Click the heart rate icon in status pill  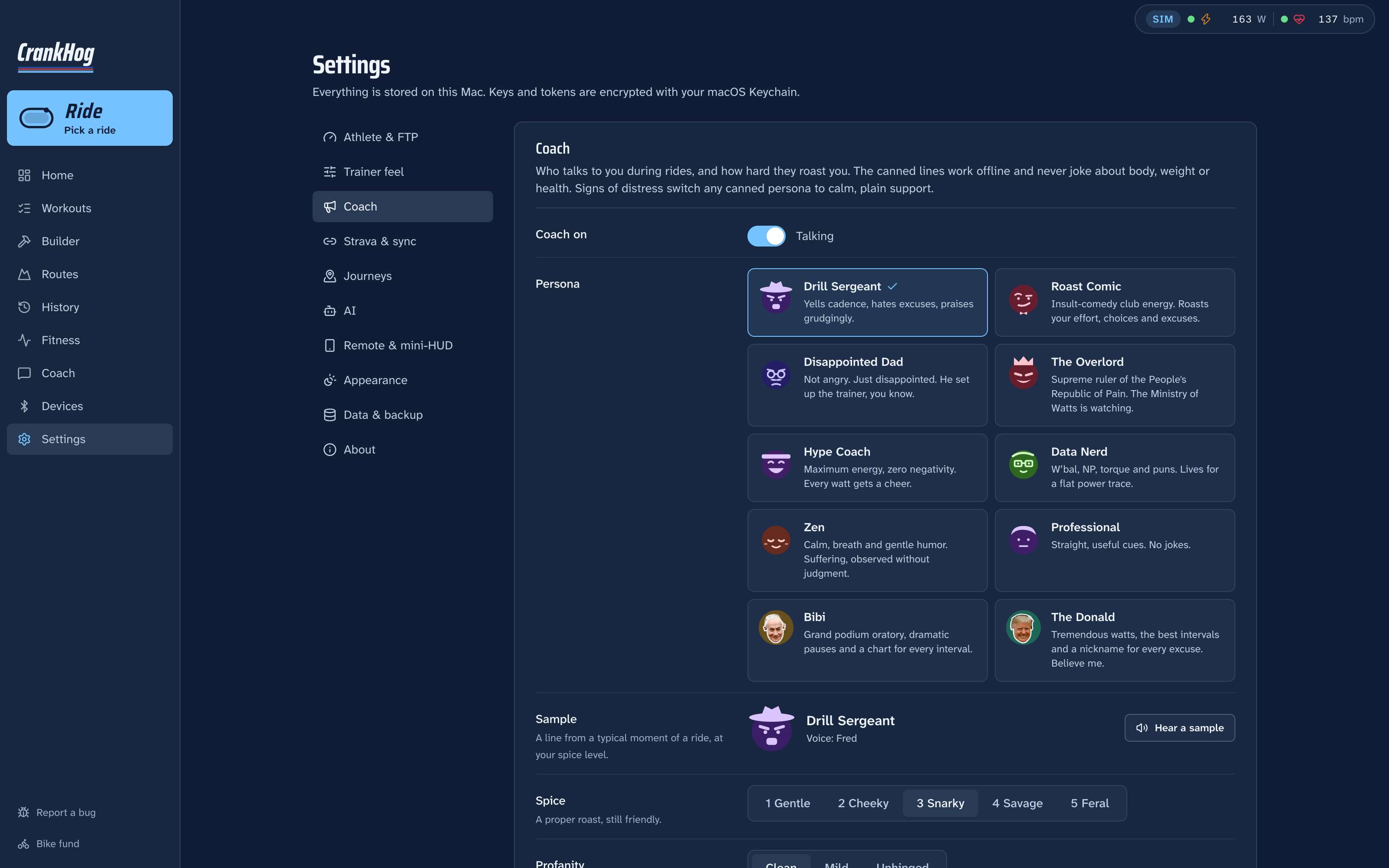click(x=1299, y=20)
